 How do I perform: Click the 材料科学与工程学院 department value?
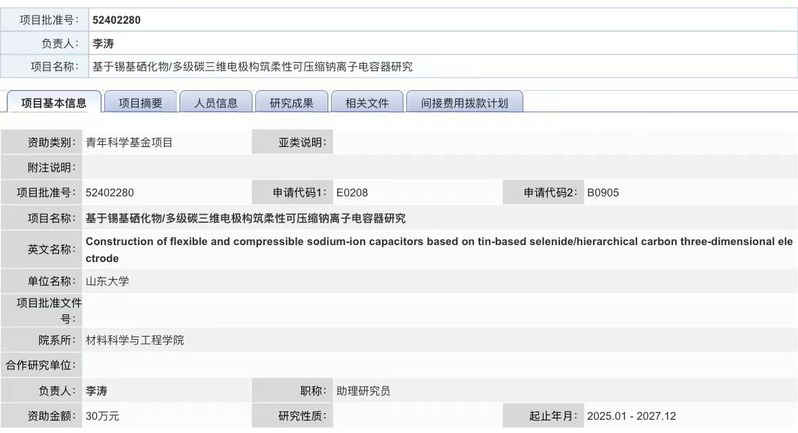coord(135,340)
